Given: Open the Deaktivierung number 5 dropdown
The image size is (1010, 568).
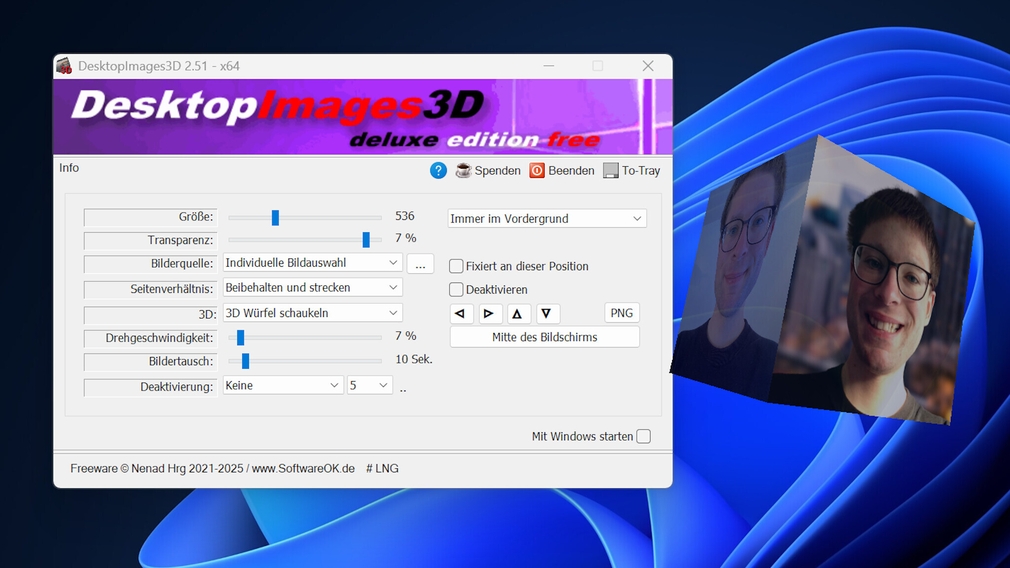Looking at the screenshot, I should point(370,385).
